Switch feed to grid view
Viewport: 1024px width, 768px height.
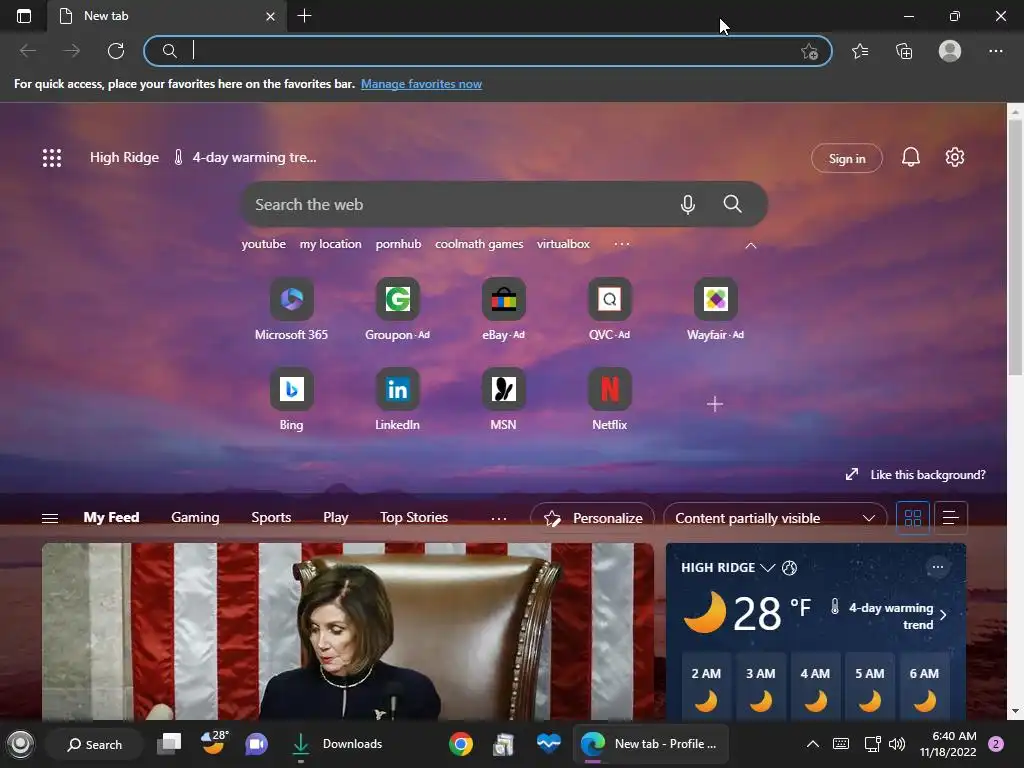pyautogui.click(x=912, y=518)
